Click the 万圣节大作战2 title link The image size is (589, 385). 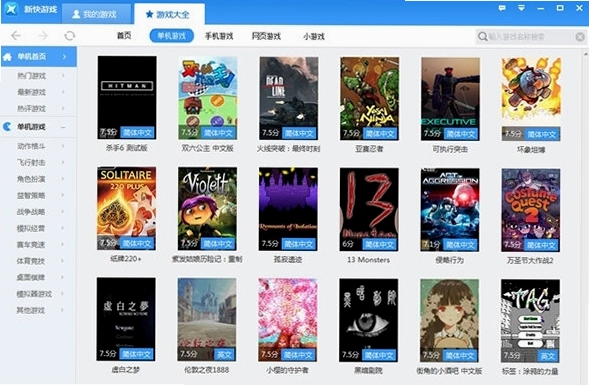tap(530, 260)
